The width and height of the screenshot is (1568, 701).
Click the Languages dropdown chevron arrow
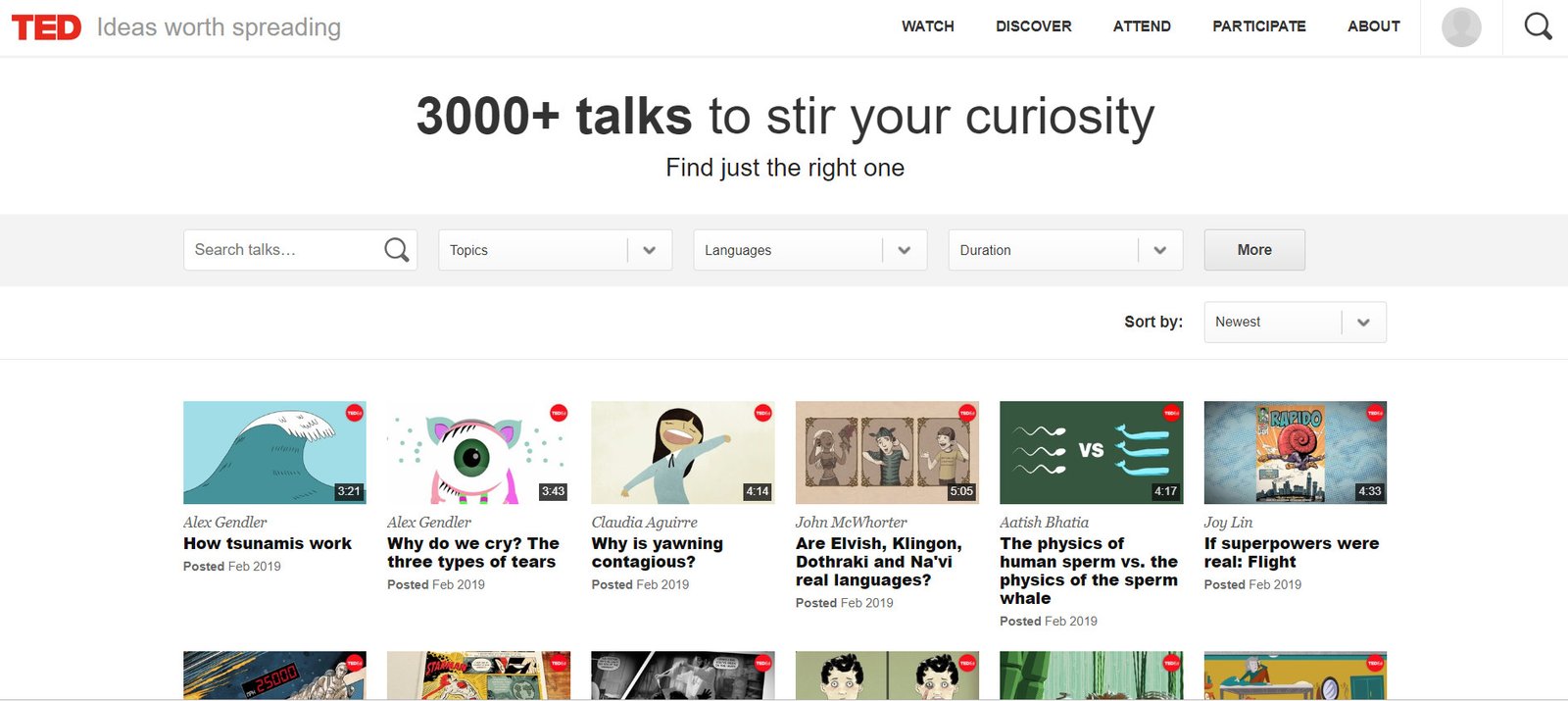(905, 250)
